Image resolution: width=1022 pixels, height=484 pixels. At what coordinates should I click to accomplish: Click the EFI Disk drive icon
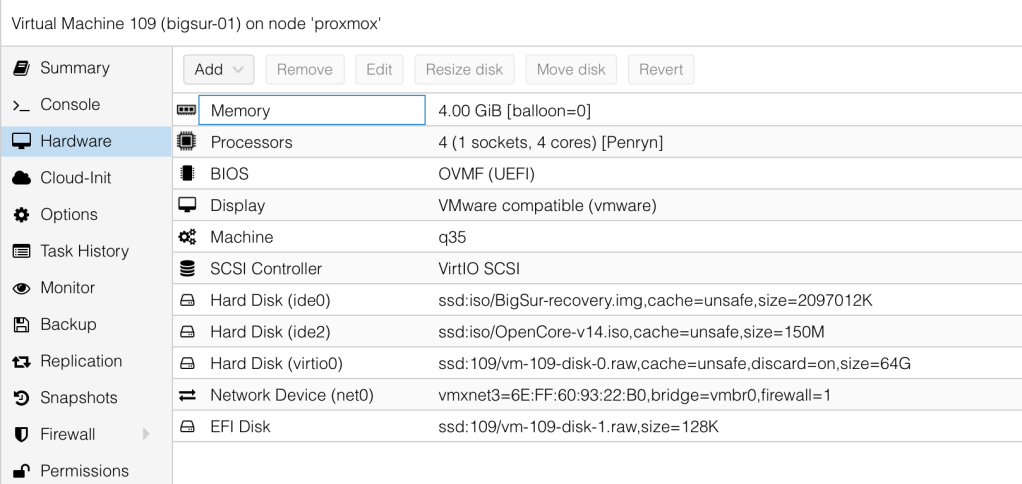tap(186, 428)
